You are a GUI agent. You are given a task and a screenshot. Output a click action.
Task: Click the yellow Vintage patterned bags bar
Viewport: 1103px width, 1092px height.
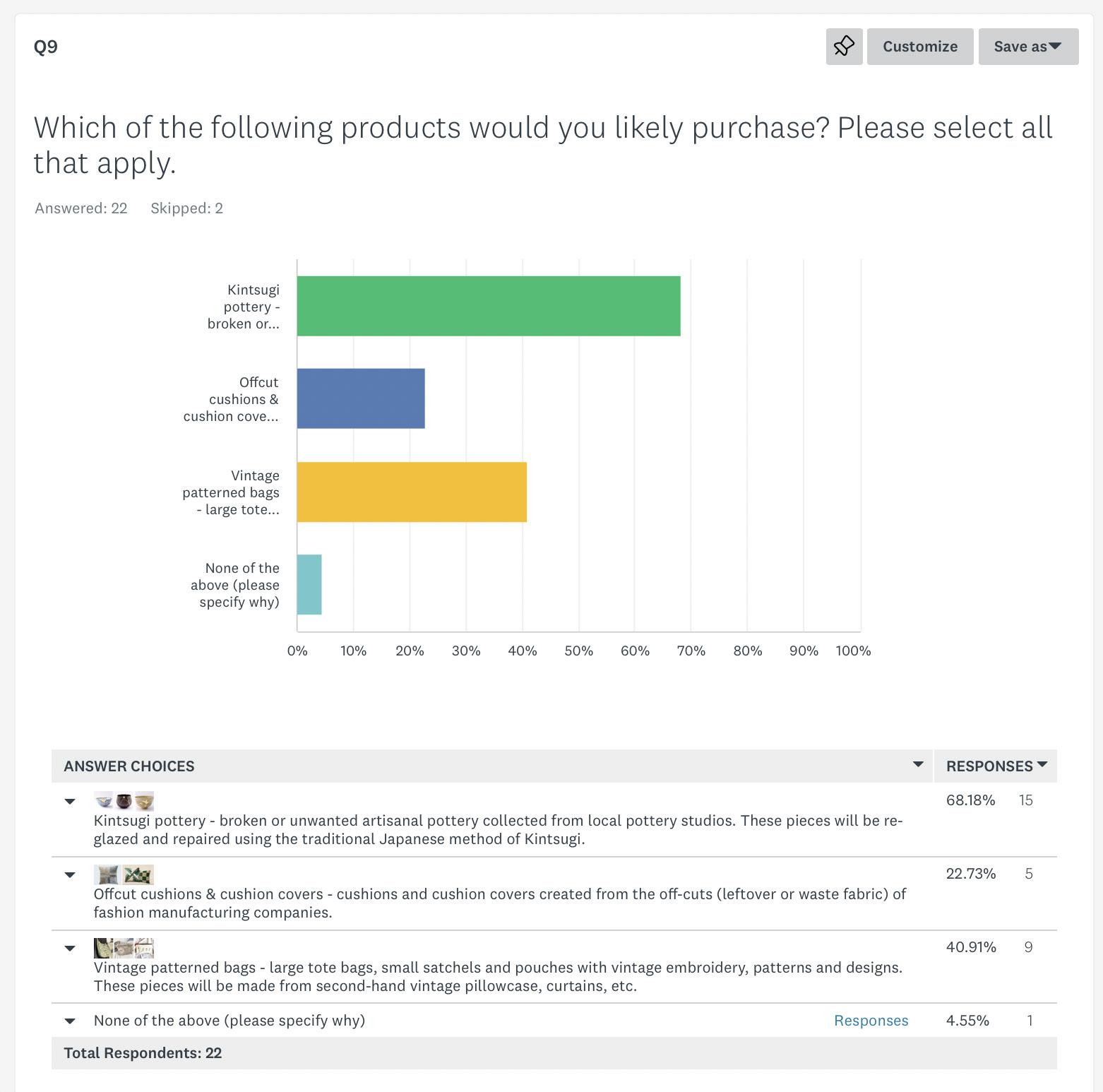coord(412,492)
